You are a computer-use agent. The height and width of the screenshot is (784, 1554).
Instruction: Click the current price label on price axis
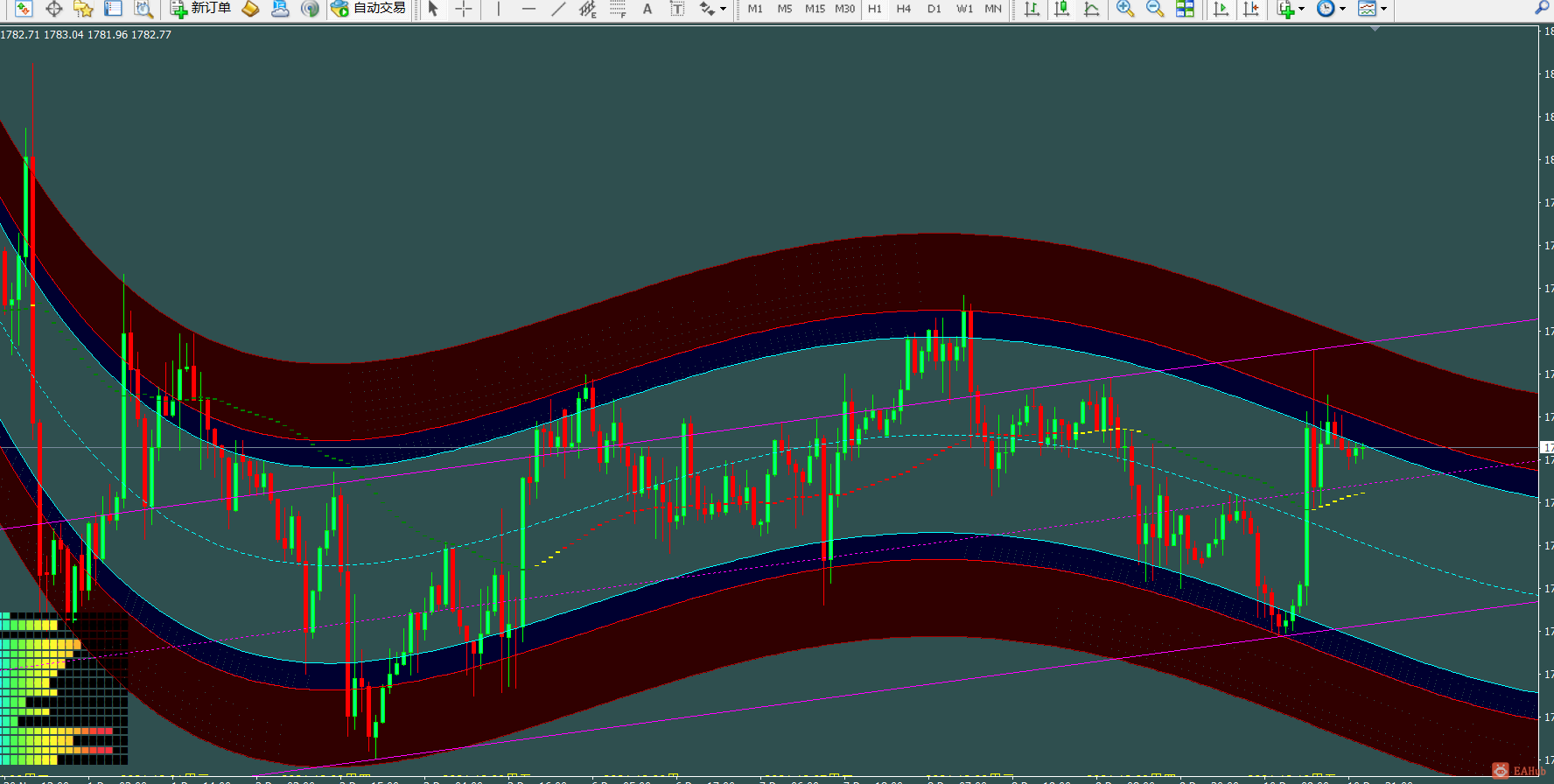tap(1547, 447)
